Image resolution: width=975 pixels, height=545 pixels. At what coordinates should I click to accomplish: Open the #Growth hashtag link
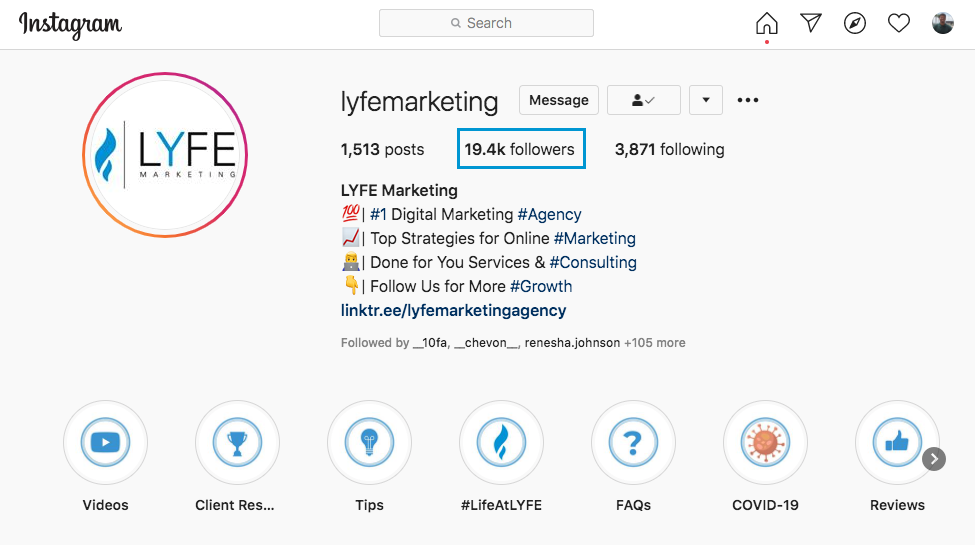541,286
